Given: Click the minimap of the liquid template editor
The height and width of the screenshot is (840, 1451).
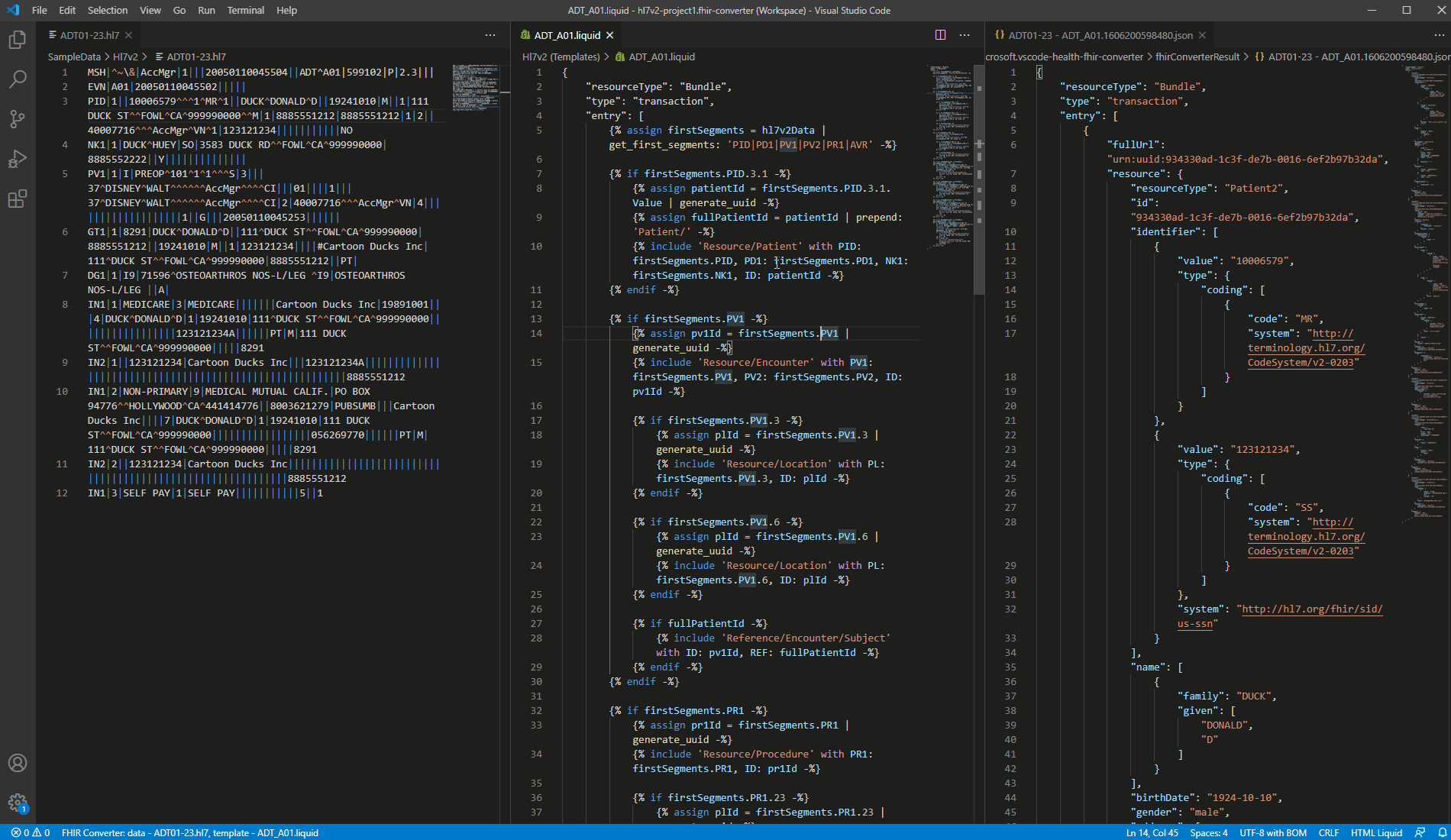Looking at the screenshot, I should point(948,157).
